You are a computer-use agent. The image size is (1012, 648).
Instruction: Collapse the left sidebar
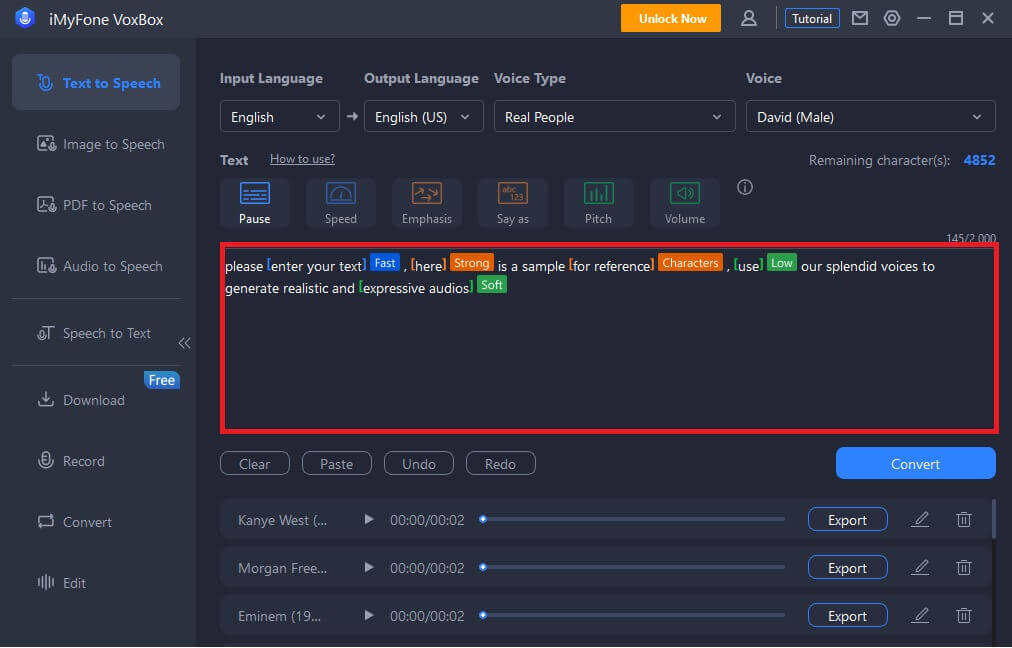coord(185,343)
